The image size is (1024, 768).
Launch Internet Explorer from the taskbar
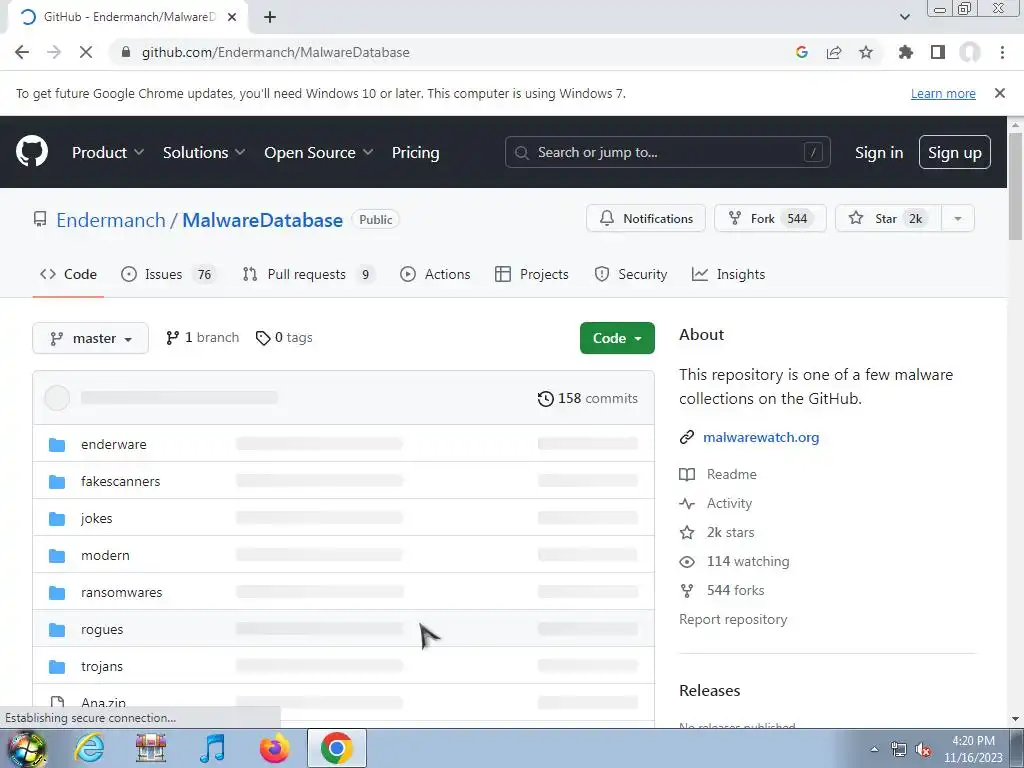pyautogui.click(x=89, y=748)
